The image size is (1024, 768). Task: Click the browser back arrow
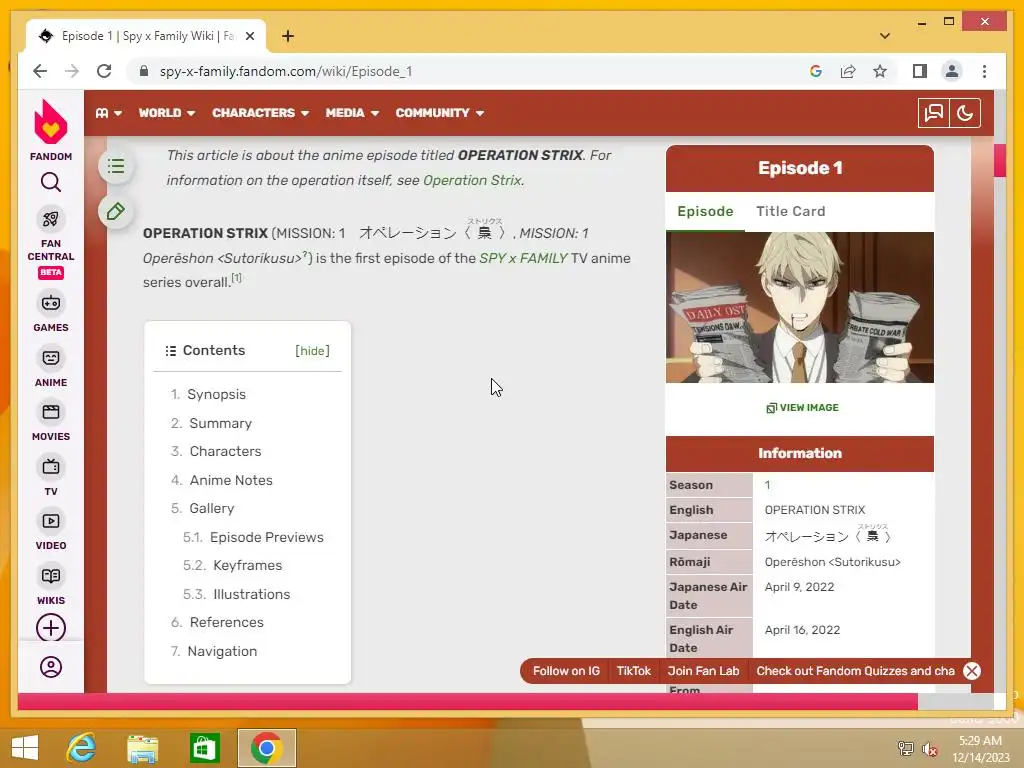(x=40, y=71)
